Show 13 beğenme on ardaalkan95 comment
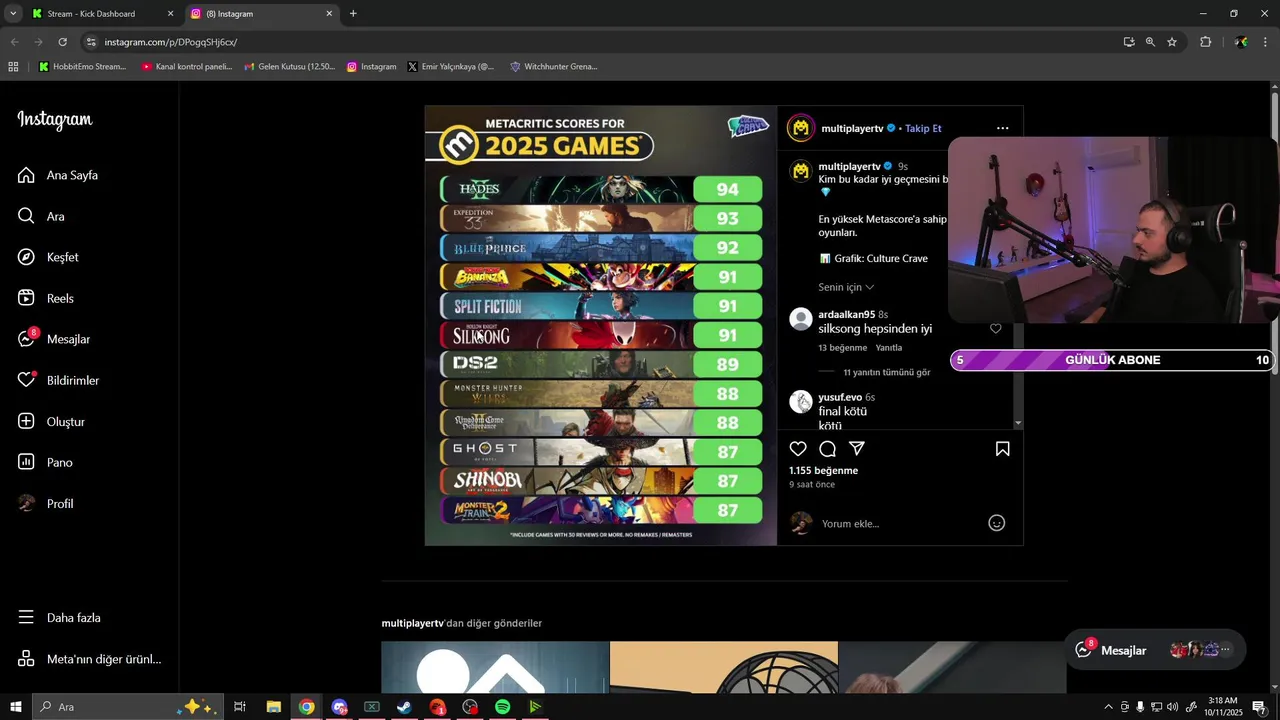The image size is (1280, 720). point(842,348)
